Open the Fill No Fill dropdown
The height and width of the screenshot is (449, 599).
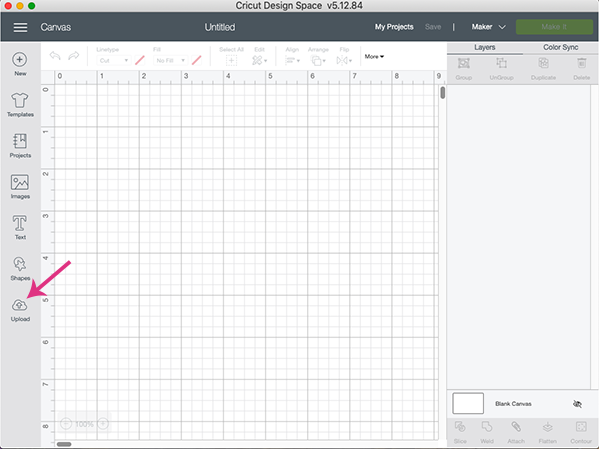point(170,60)
